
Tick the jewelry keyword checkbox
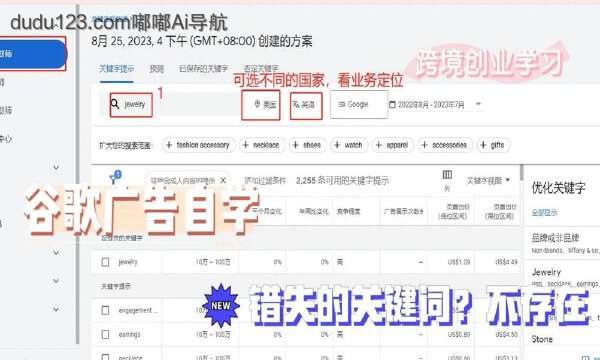(x=105, y=262)
